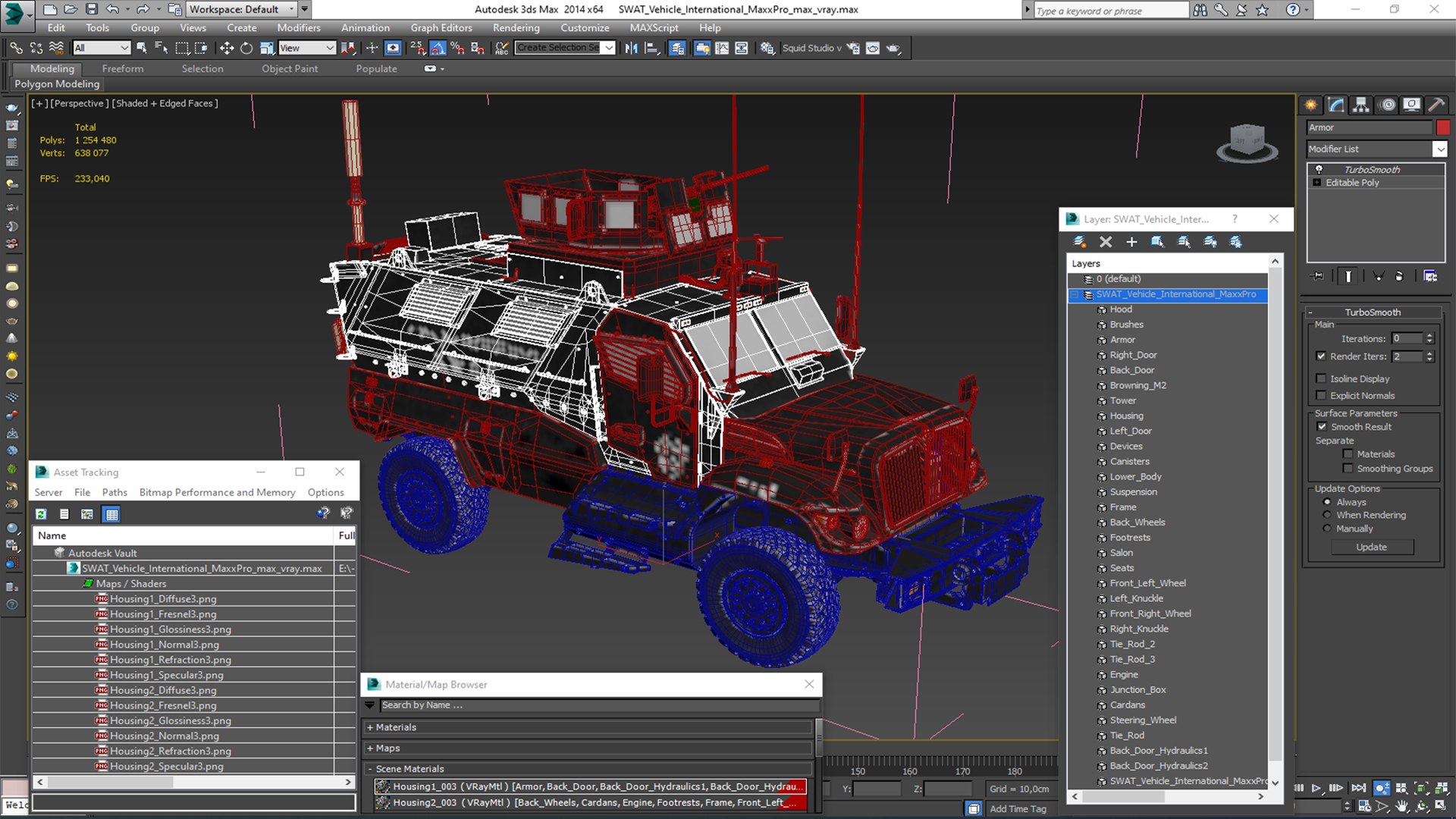Click the ViewCube in the viewport
This screenshot has height=819, width=1456.
1247,143
